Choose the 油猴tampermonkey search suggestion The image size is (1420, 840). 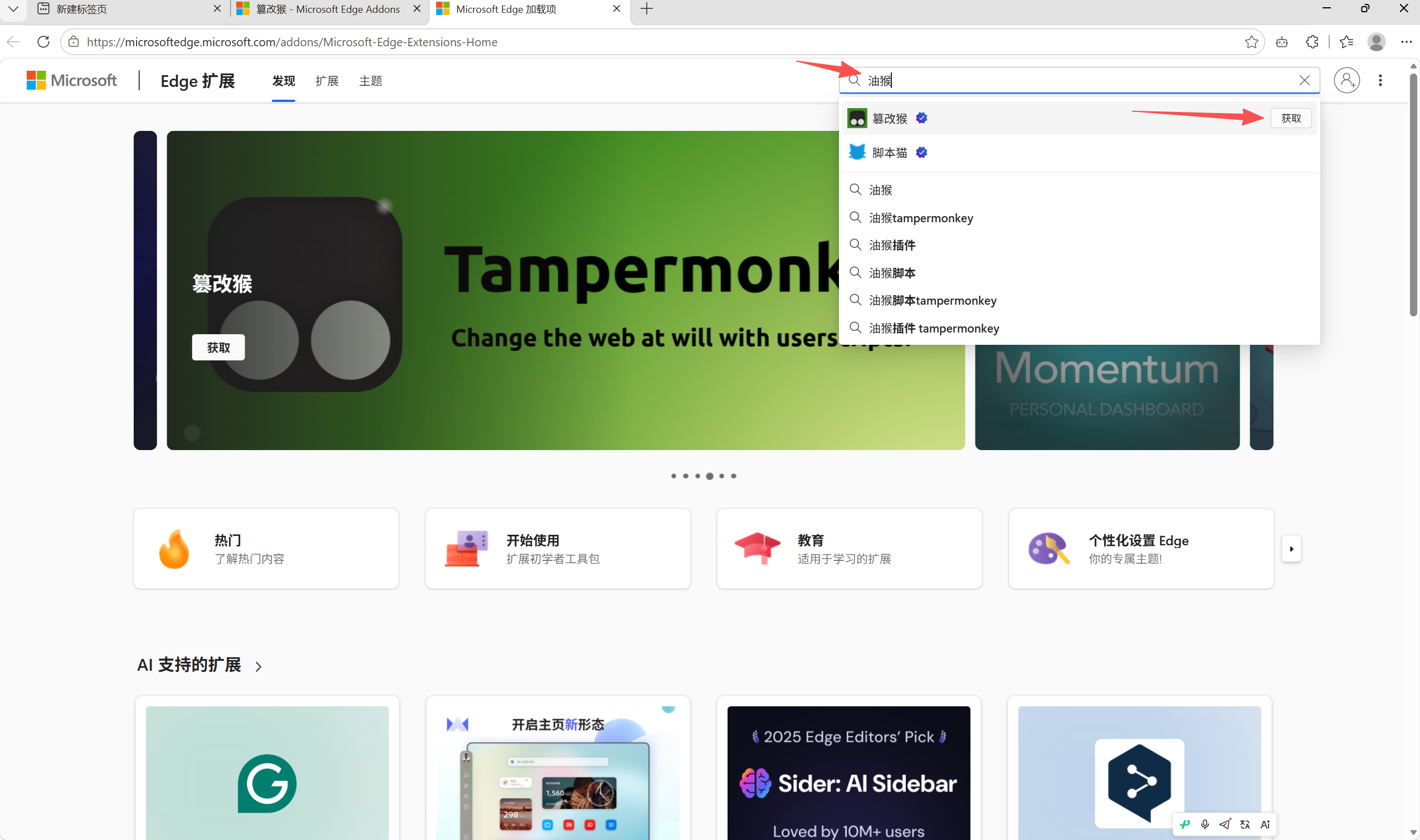tap(1079, 218)
